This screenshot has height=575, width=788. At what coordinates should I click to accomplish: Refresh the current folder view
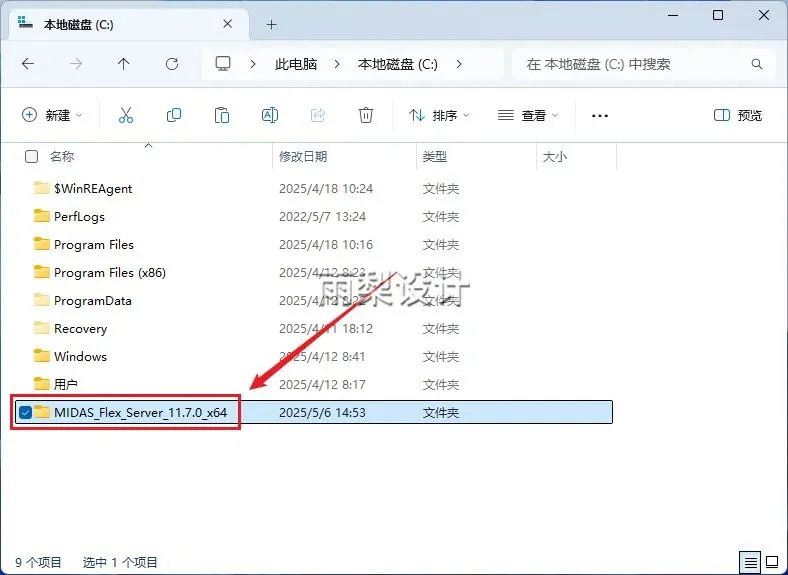point(172,64)
